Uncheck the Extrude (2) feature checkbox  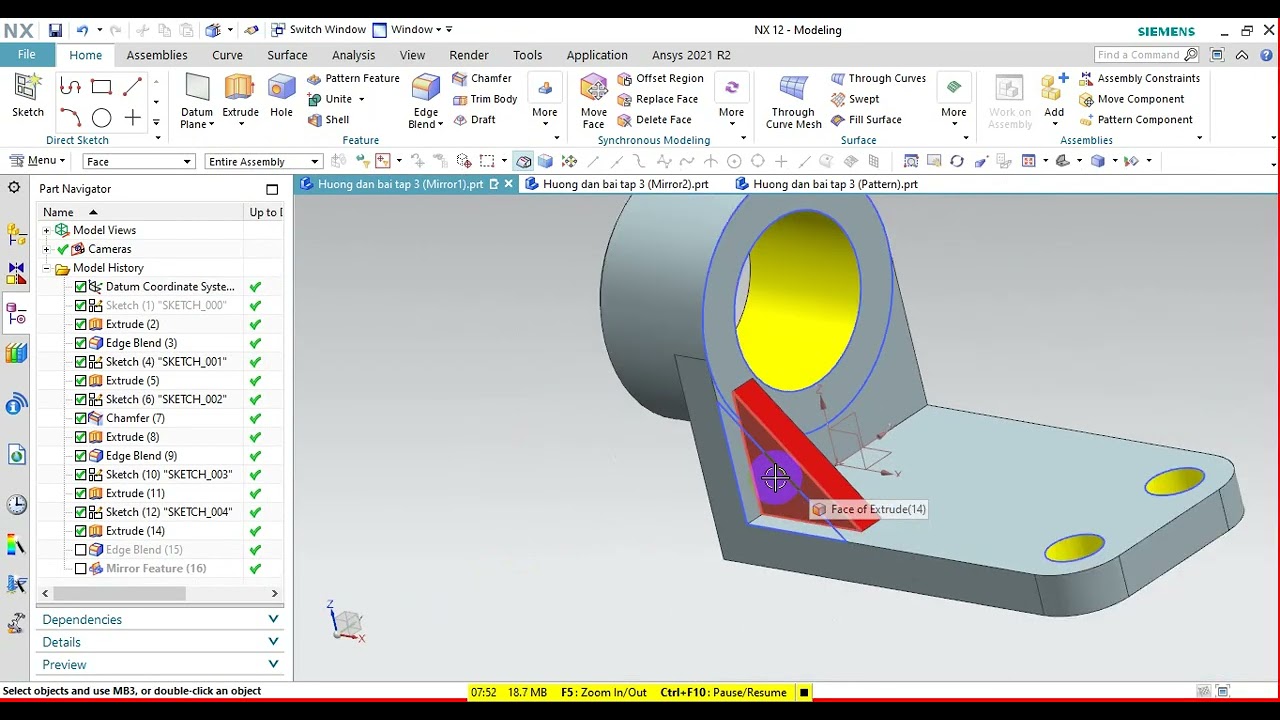click(x=81, y=324)
